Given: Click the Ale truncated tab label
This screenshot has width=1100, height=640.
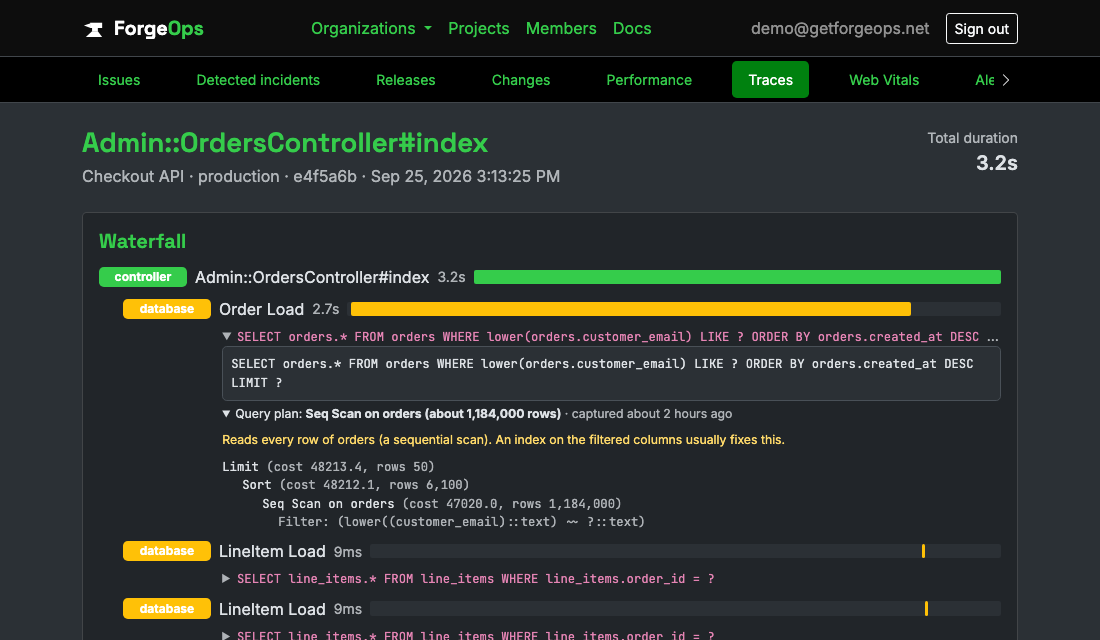Looking at the screenshot, I should [984, 80].
